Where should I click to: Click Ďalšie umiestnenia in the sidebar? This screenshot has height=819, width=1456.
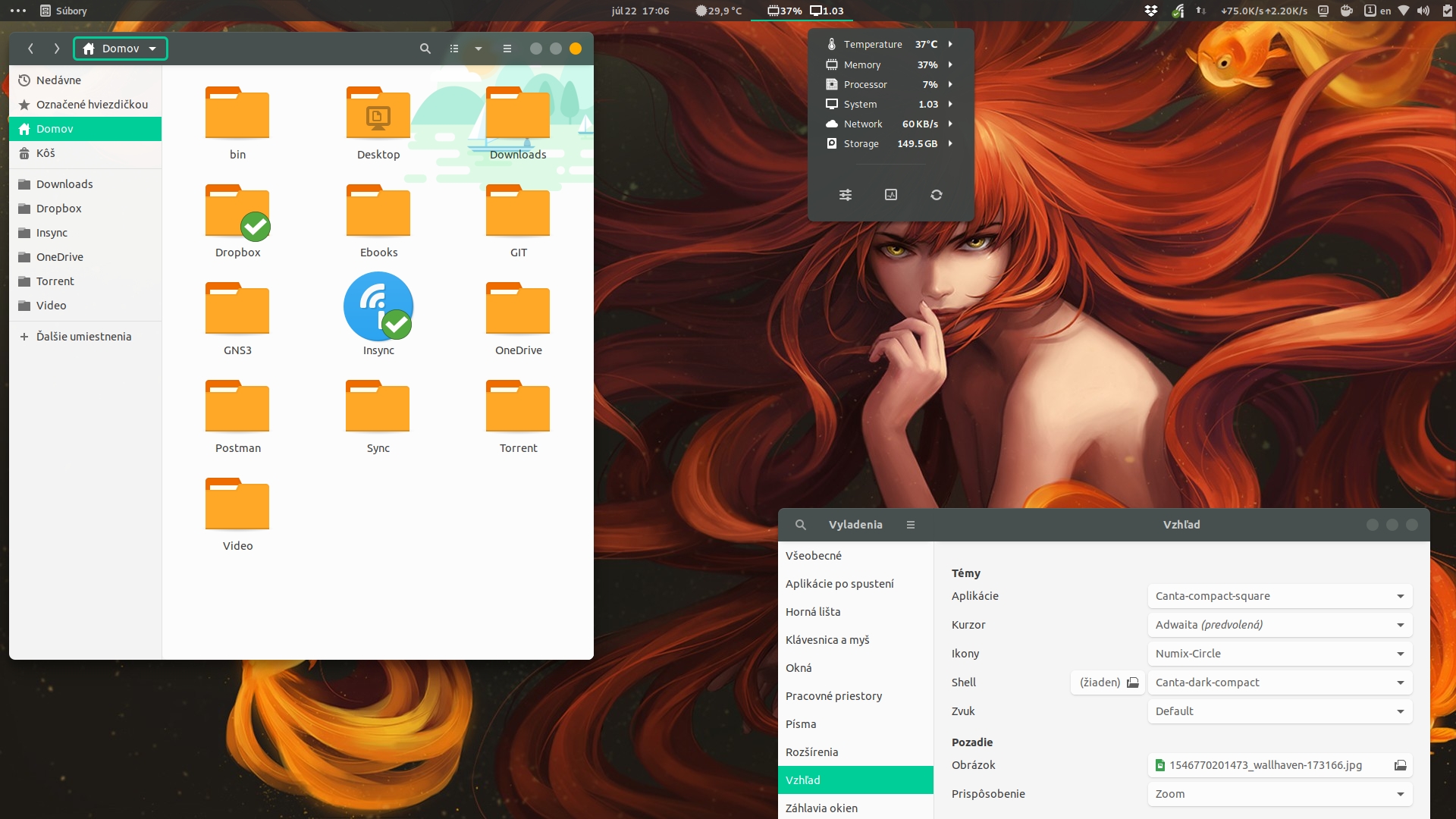(86, 337)
